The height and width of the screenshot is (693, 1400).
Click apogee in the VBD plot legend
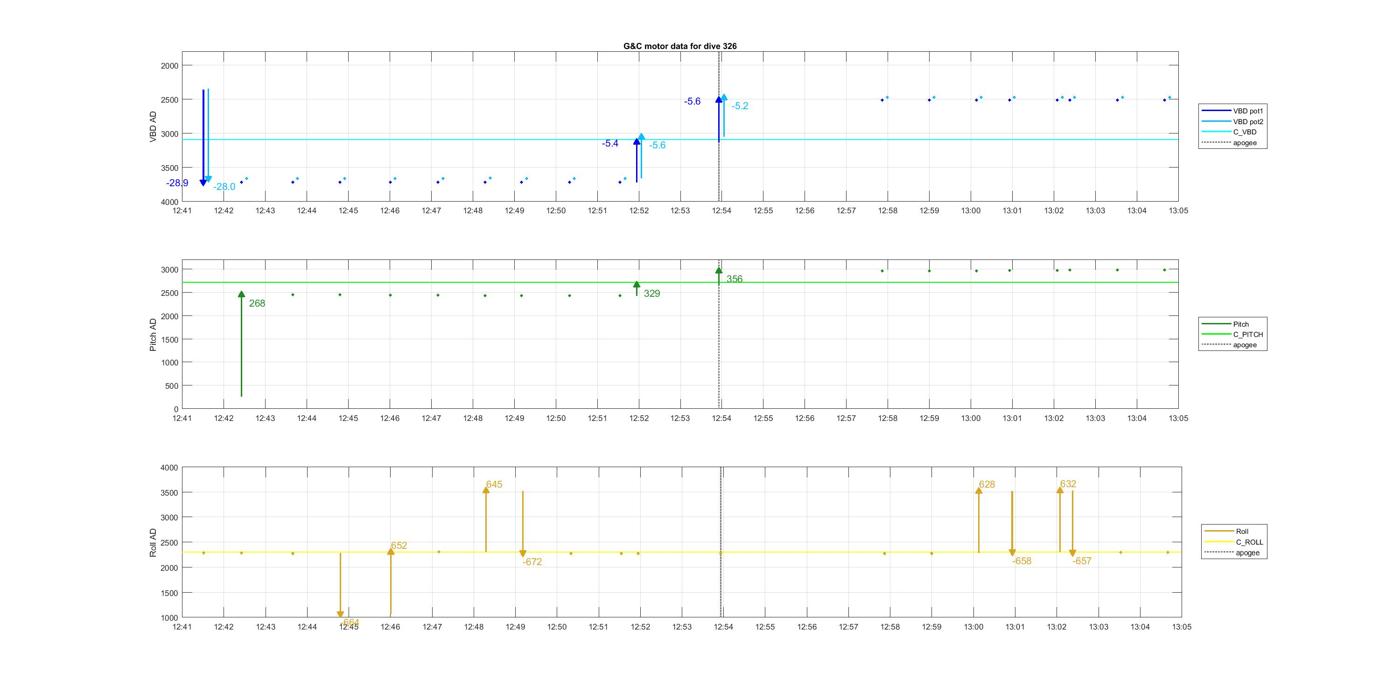(x=1231, y=143)
